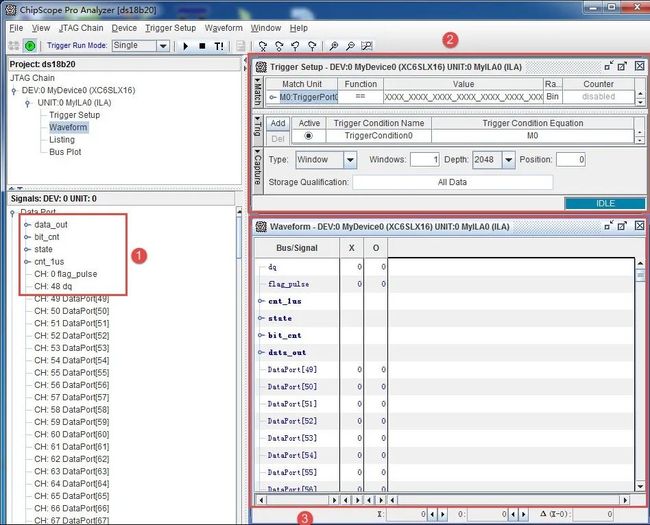Collapse the Match section side toggle

click(257, 91)
